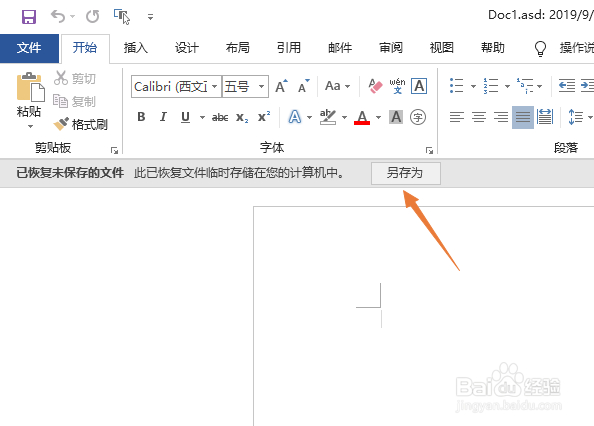Open Customize Quick Access Toolbar dropdown
594x426 pixels.
click(150, 17)
